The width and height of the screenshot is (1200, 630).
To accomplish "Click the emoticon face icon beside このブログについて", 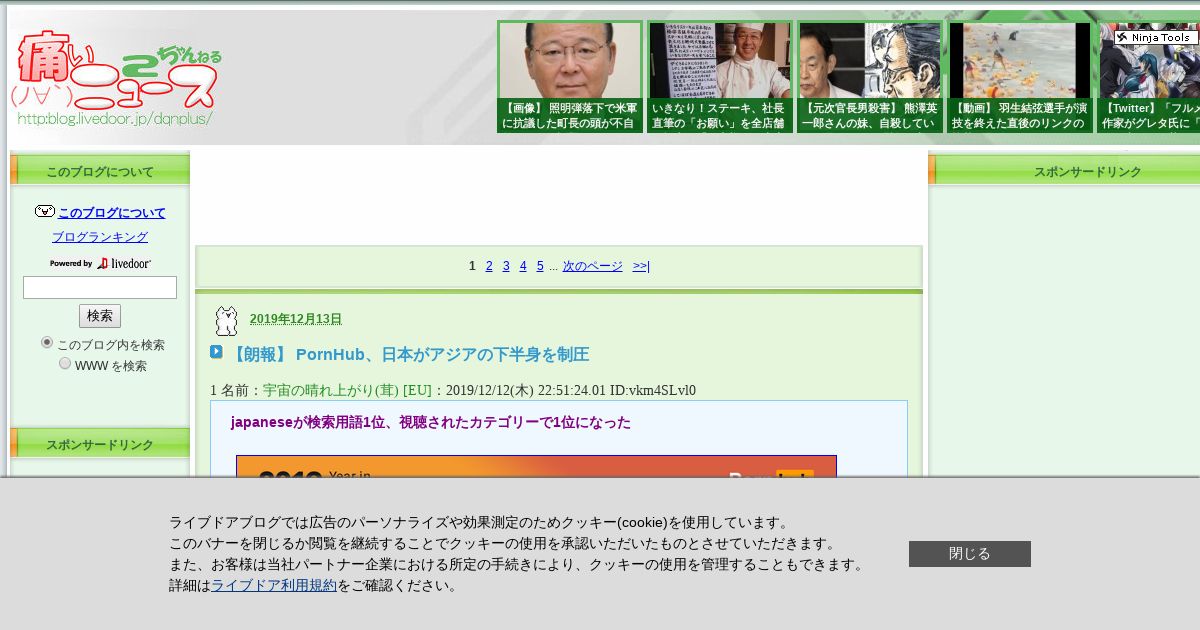I will click(44, 212).
